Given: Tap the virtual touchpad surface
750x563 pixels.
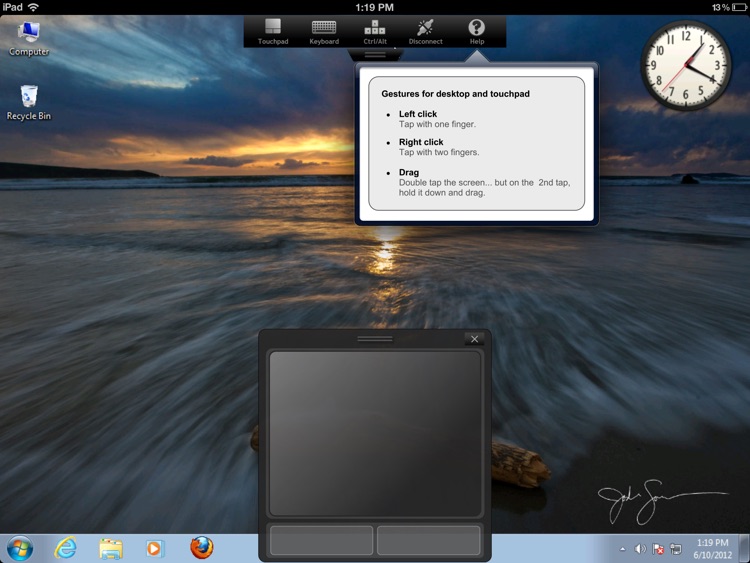Looking at the screenshot, I should tap(375, 433).
